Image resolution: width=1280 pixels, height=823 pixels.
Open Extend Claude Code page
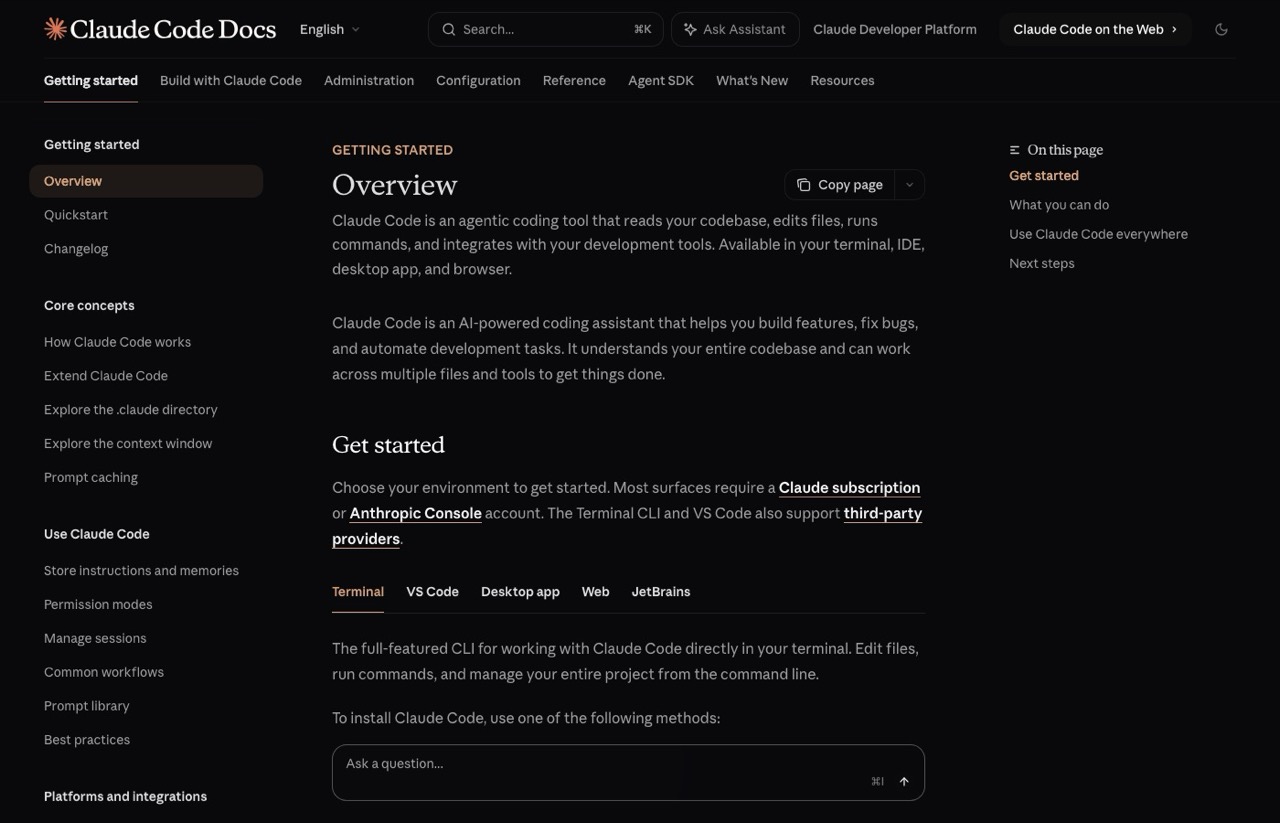(106, 376)
